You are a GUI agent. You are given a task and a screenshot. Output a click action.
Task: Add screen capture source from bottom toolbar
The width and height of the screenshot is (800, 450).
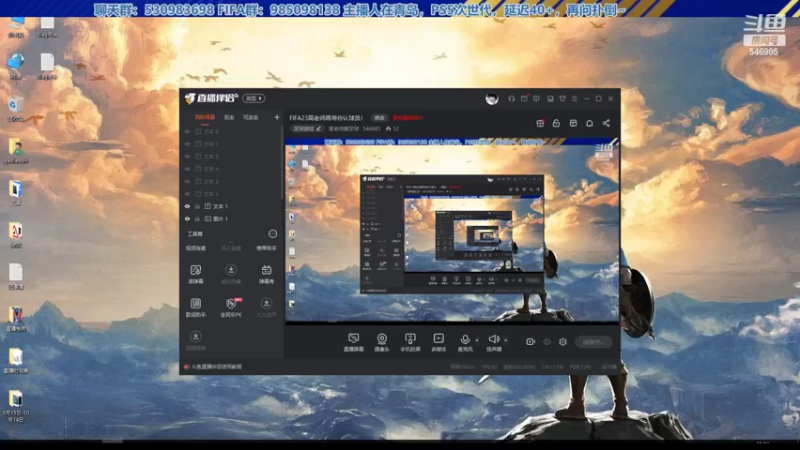click(354, 342)
